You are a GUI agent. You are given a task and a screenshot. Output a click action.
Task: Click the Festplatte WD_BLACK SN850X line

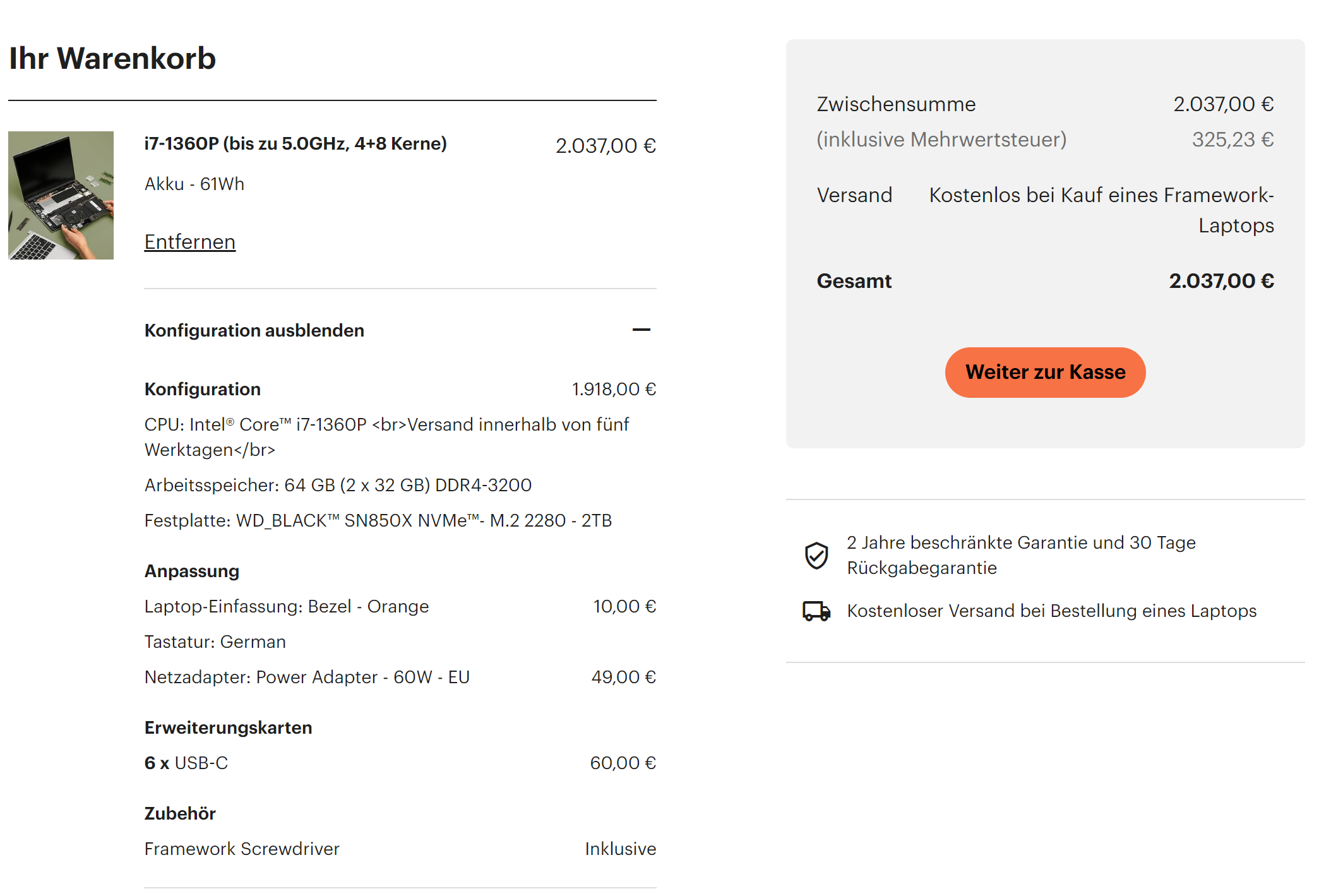click(x=378, y=520)
